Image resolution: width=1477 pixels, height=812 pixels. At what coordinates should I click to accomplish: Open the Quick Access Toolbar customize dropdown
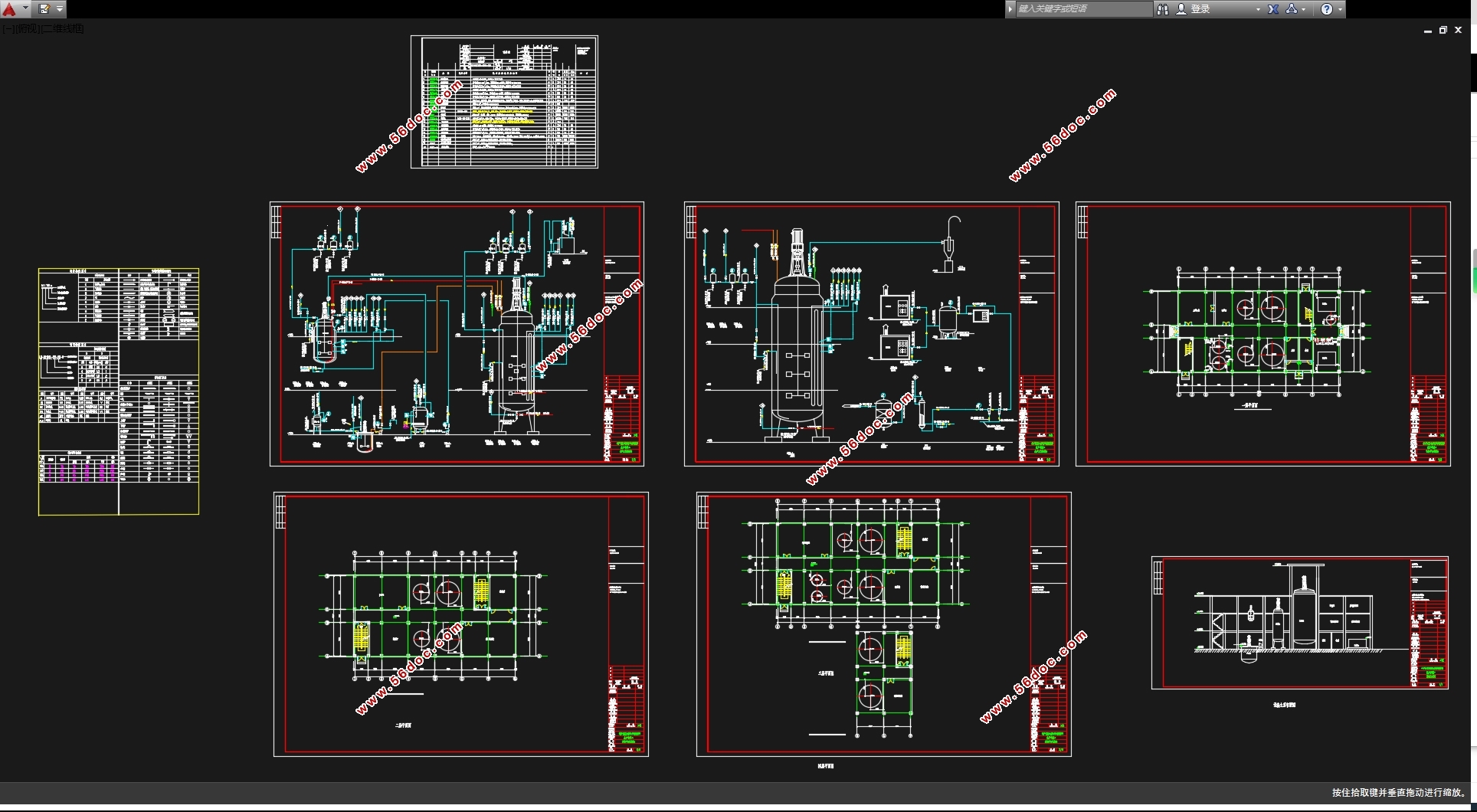(60, 9)
